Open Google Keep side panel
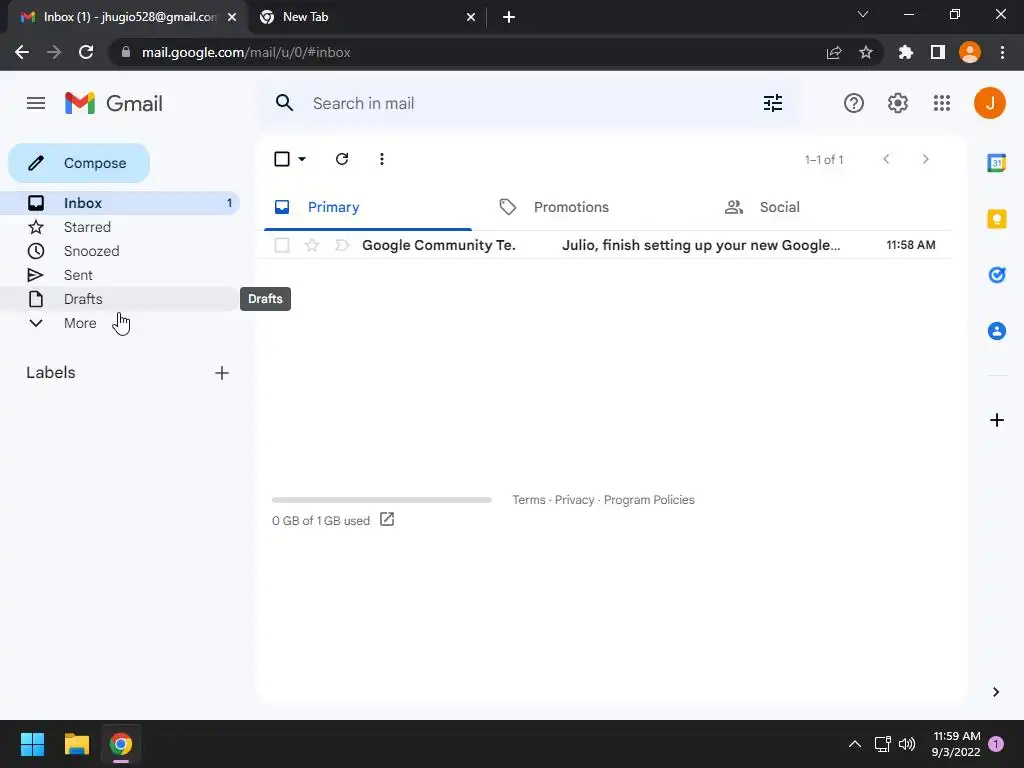The image size is (1024, 768). (x=997, y=219)
